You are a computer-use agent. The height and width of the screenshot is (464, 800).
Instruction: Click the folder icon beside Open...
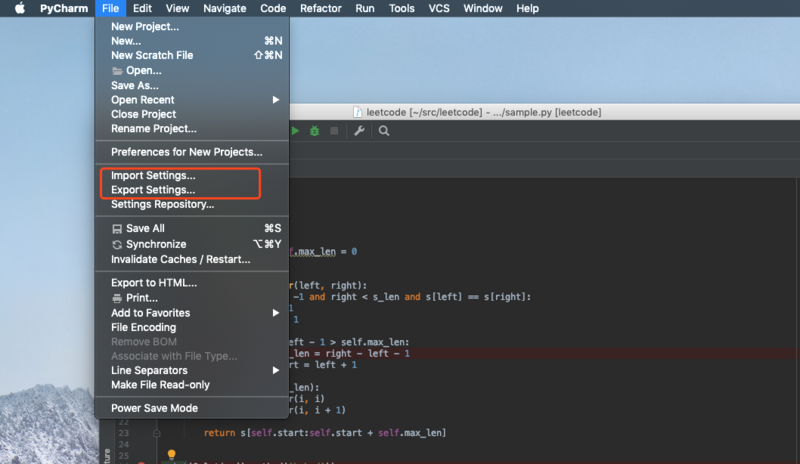tap(117, 70)
